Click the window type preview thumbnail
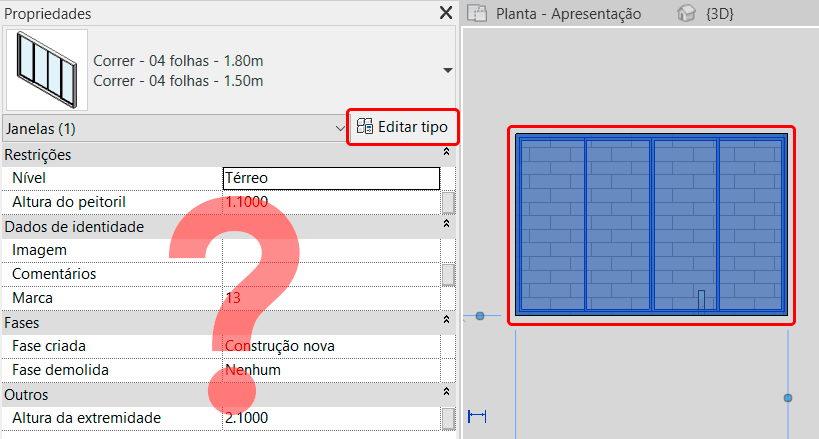The height and width of the screenshot is (439, 819). pyautogui.click(x=46, y=70)
